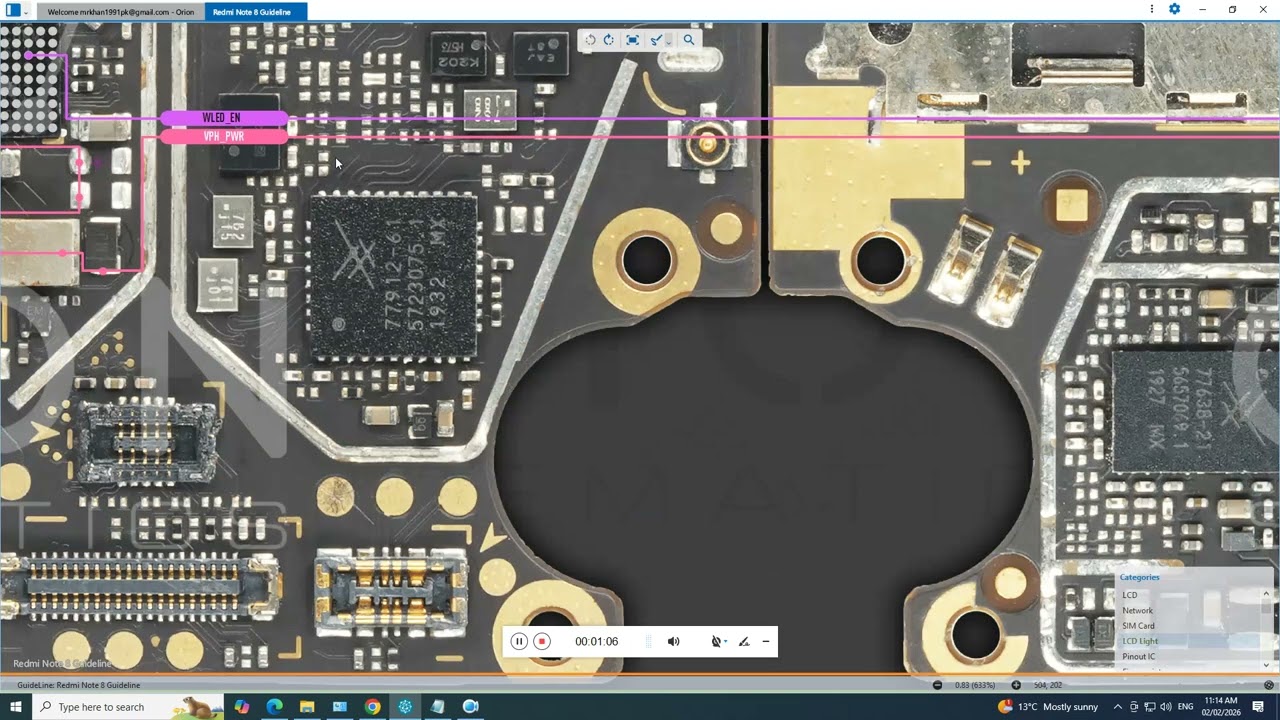Open the screen recorder taskbar app
Image resolution: width=1280 pixels, height=720 pixels.
471,707
